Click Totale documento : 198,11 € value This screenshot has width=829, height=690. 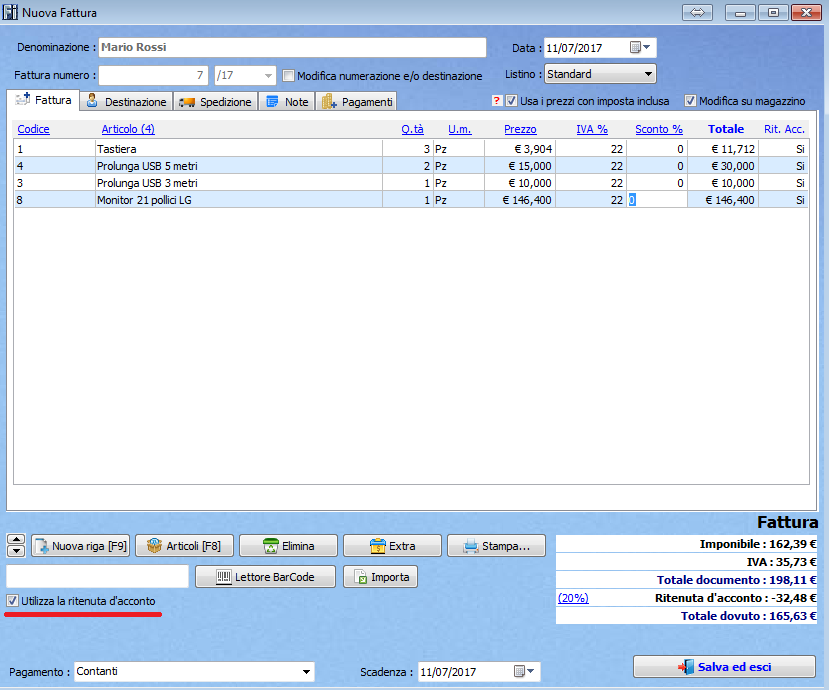coord(736,580)
